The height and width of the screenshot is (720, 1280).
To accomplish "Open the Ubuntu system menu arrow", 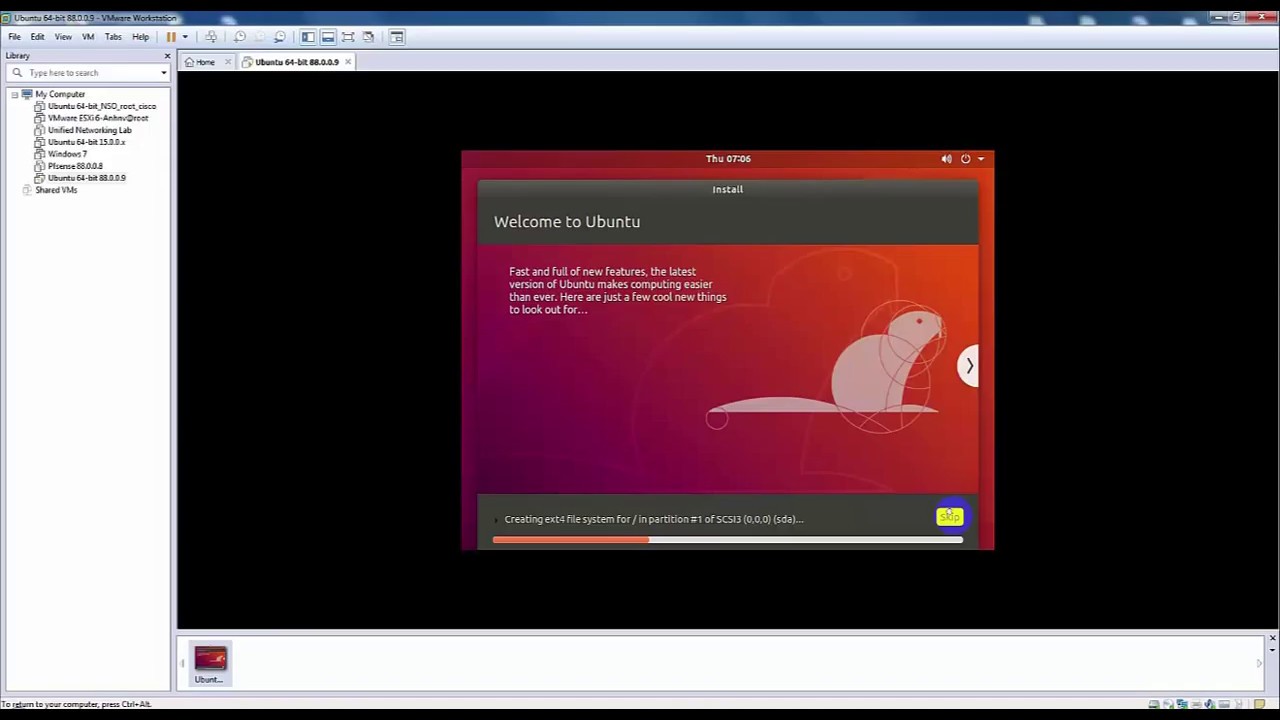I will pos(981,159).
